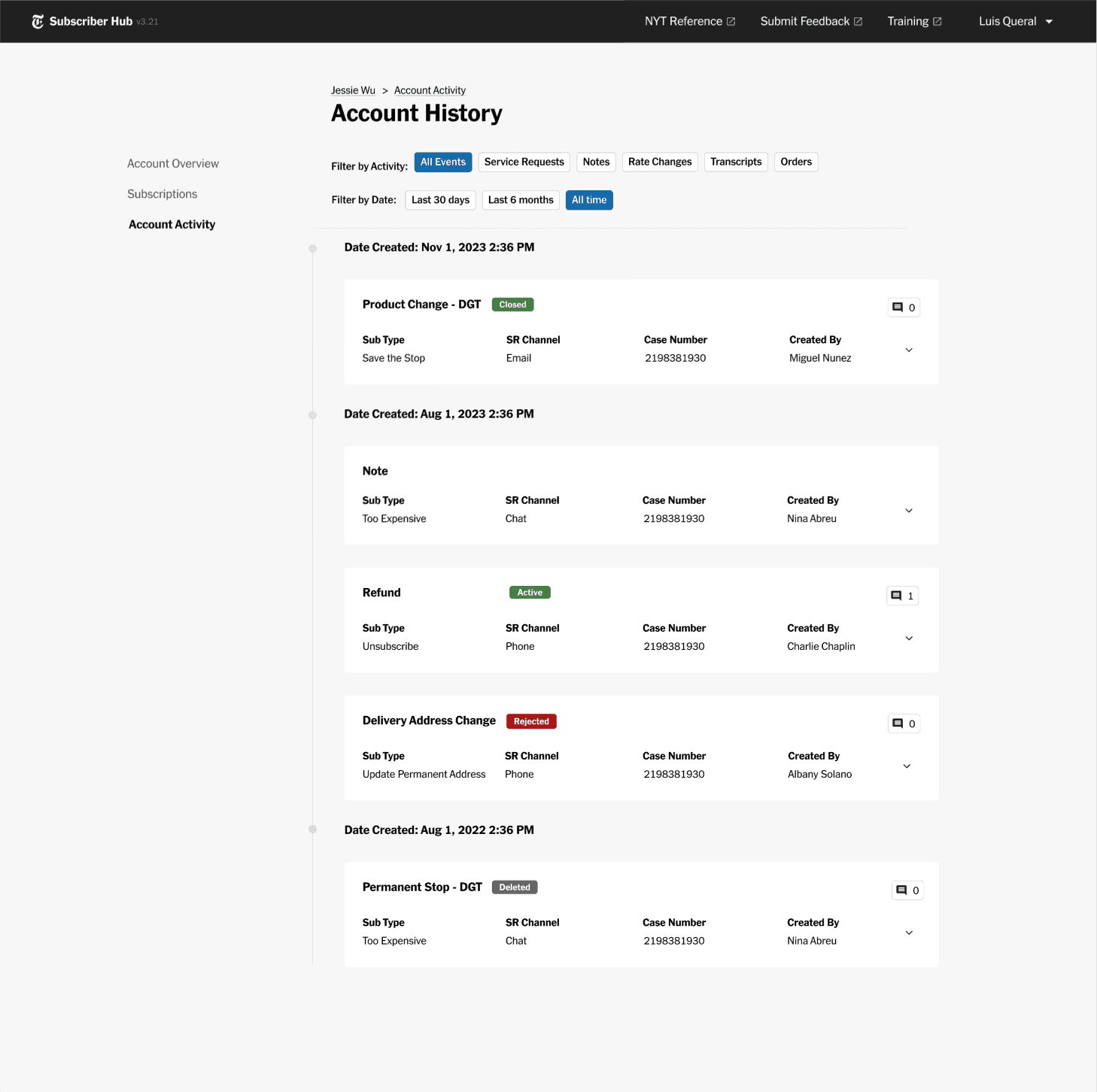Select Account Activity in sidebar

coord(172,224)
